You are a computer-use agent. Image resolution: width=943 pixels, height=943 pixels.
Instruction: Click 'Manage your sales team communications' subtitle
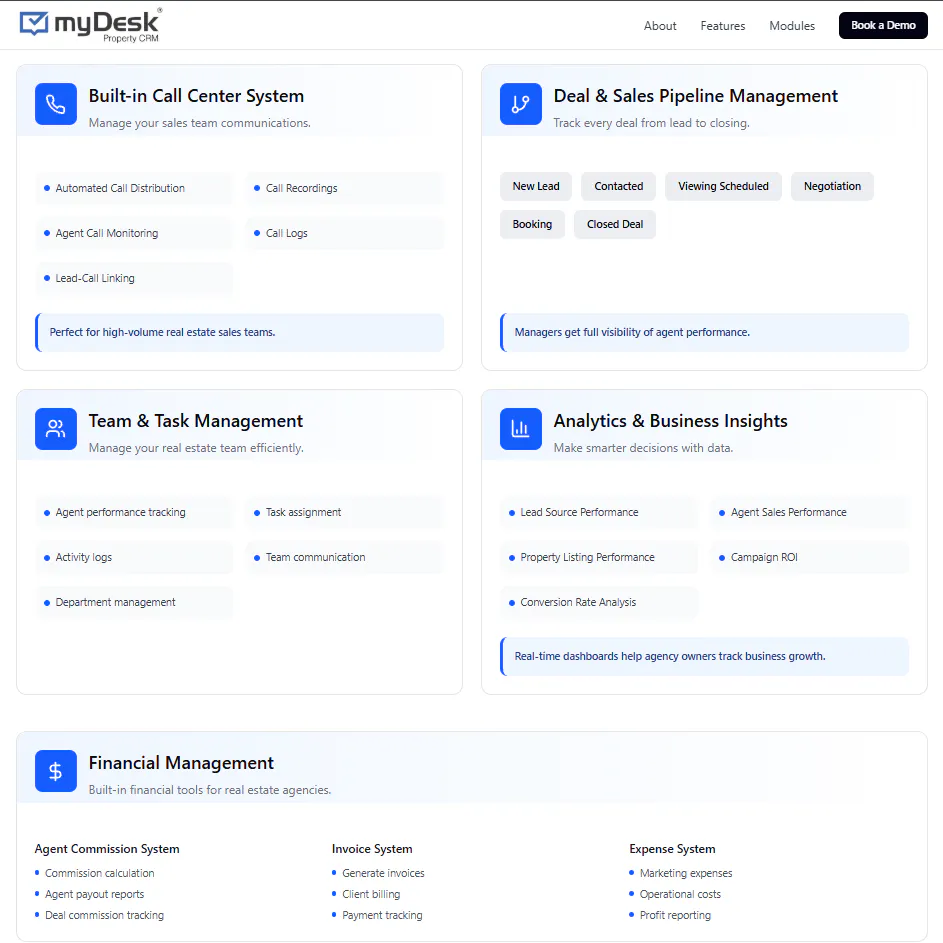pos(200,123)
